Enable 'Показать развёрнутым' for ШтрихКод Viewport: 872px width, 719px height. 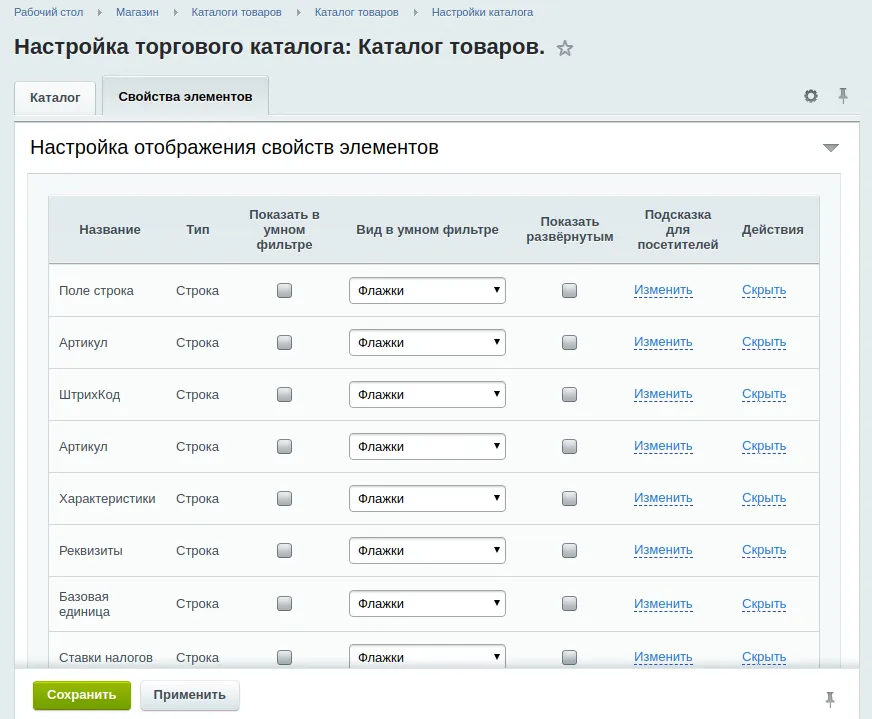[569, 394]
